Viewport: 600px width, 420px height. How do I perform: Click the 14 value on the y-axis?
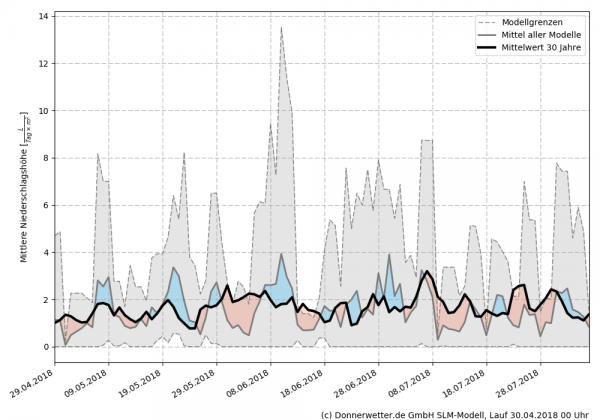pyautogui.click(x=43, y=17)
